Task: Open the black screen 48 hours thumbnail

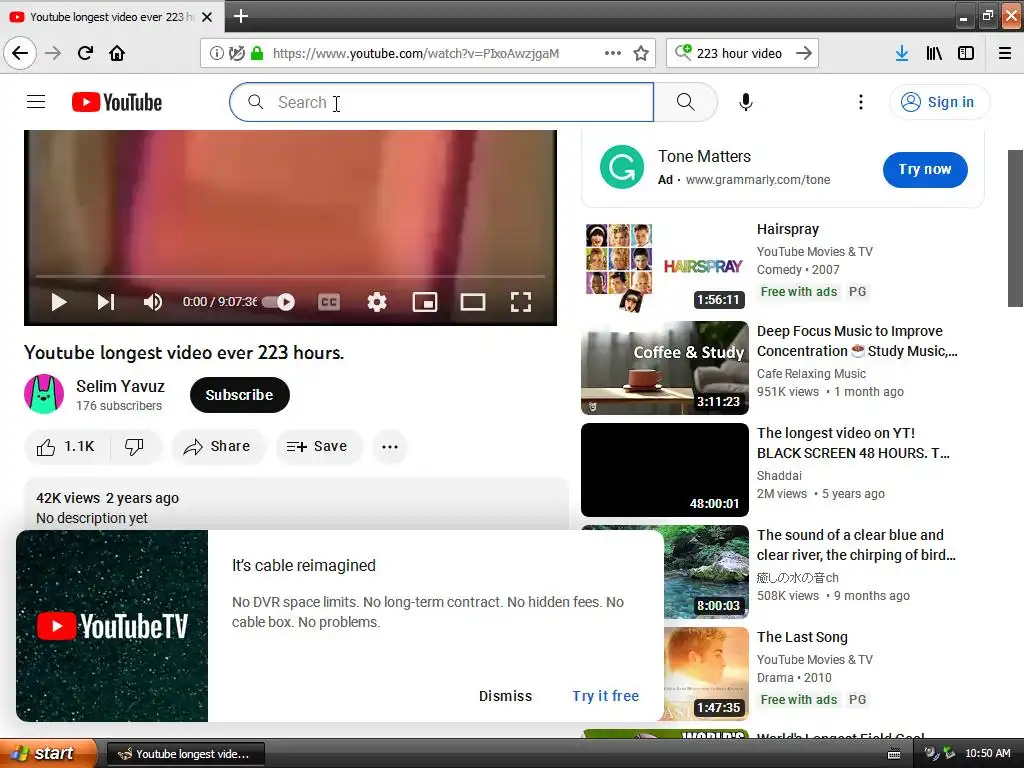Action: point(665,470)
